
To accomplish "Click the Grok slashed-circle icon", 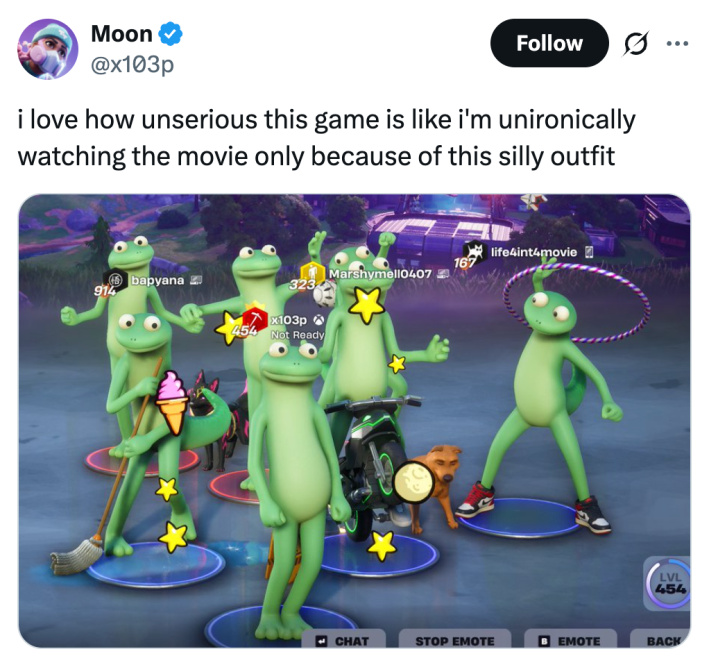I will coord(636,44).
